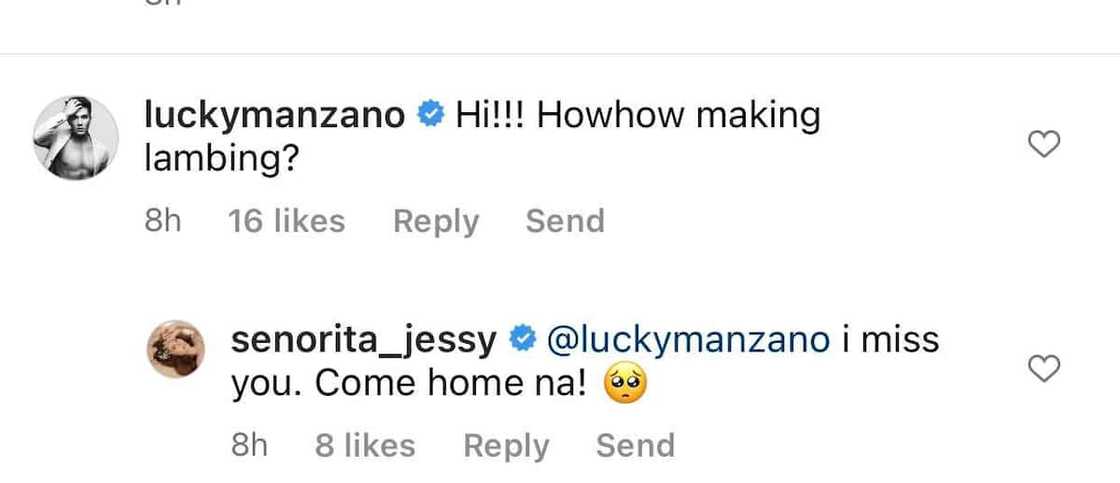Viewport: 1120px width, 483px height.
Task: Reply to luckymanzano's comment
Action: coord(436,221)
